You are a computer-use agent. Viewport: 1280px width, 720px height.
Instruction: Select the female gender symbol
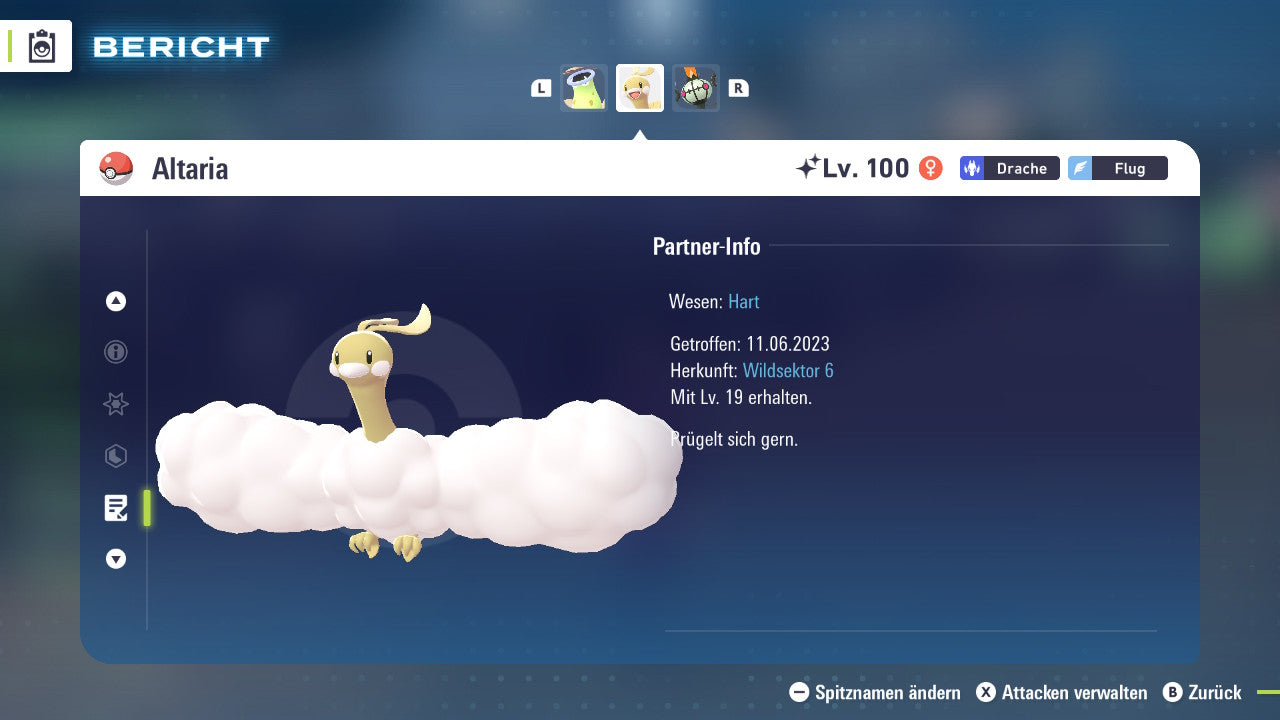click(930, 168)
